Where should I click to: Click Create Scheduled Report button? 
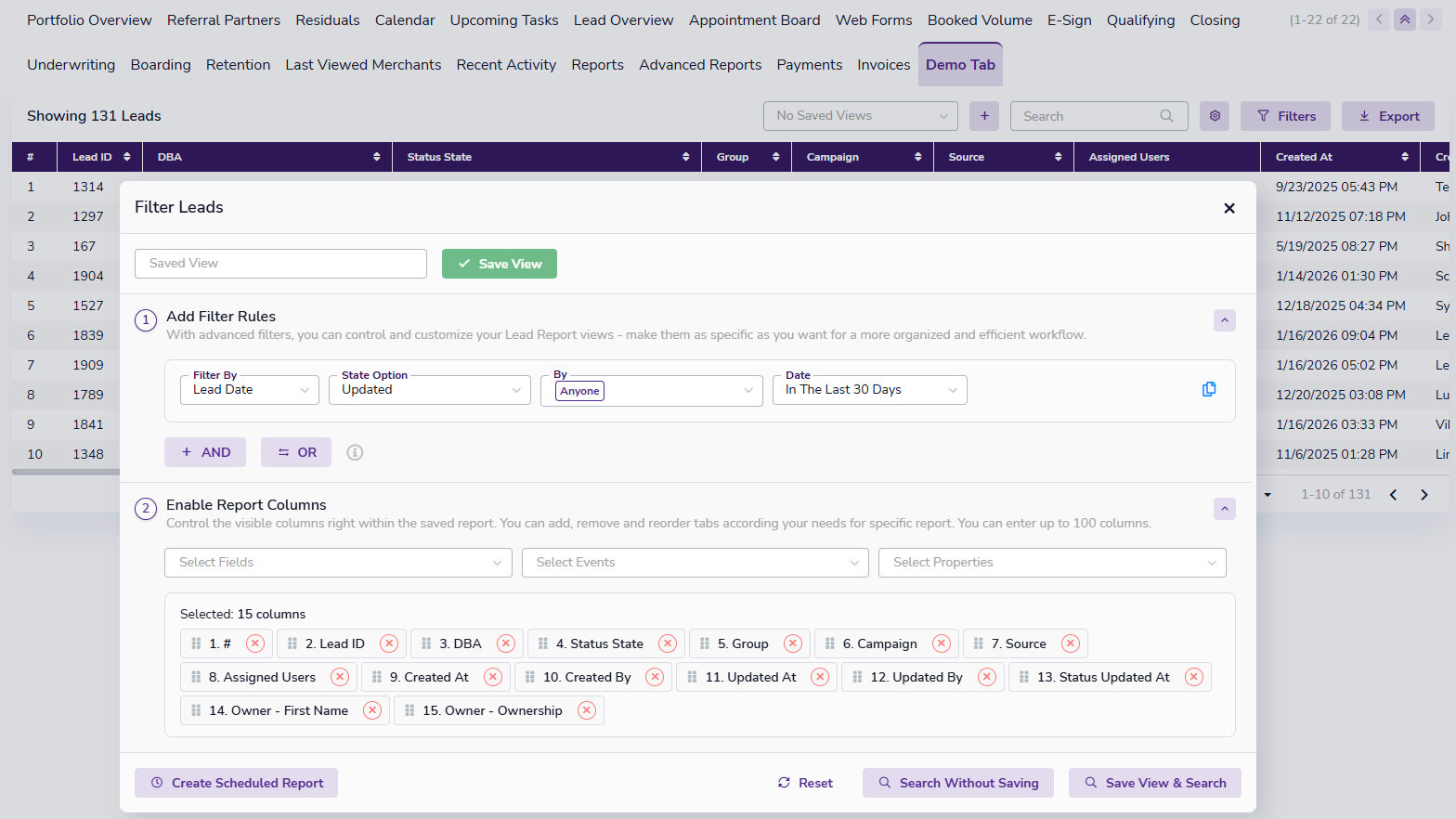pos(236,783)
